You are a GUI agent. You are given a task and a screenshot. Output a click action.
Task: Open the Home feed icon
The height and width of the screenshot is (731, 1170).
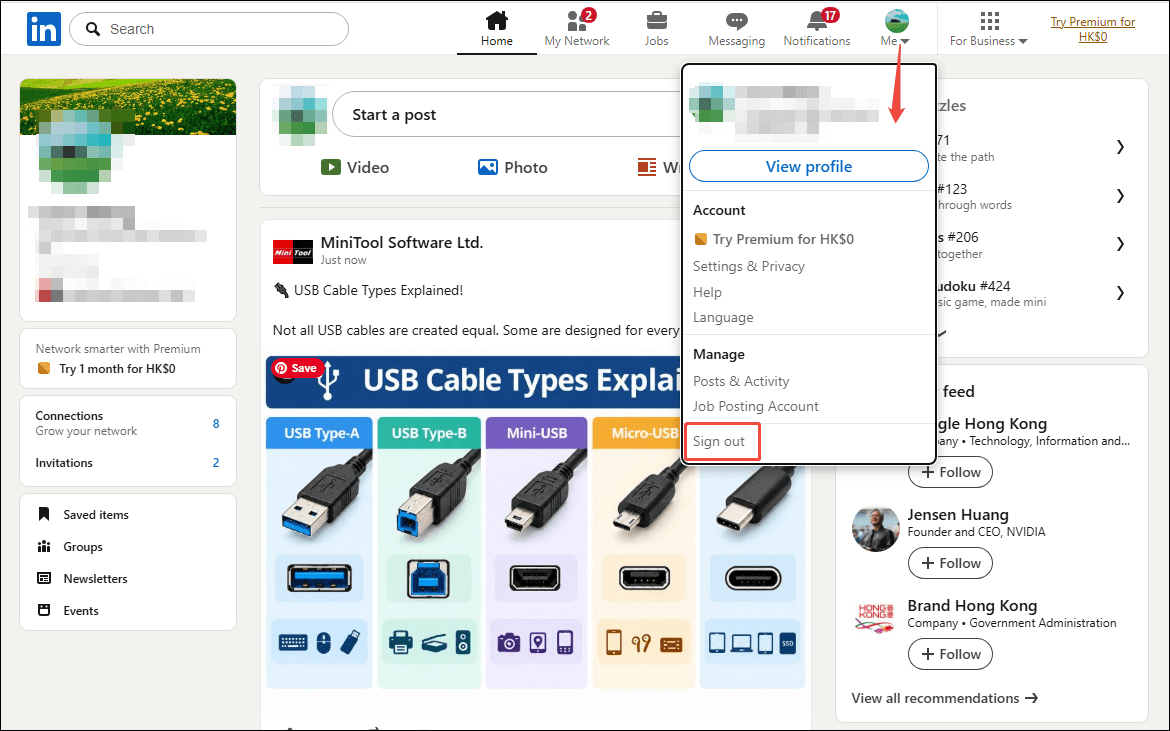[x=496, y=20]
